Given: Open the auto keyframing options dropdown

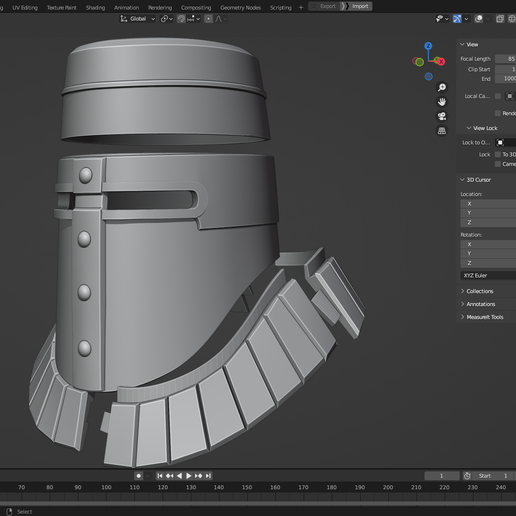Looking at the screenshot, I should 148,476.
